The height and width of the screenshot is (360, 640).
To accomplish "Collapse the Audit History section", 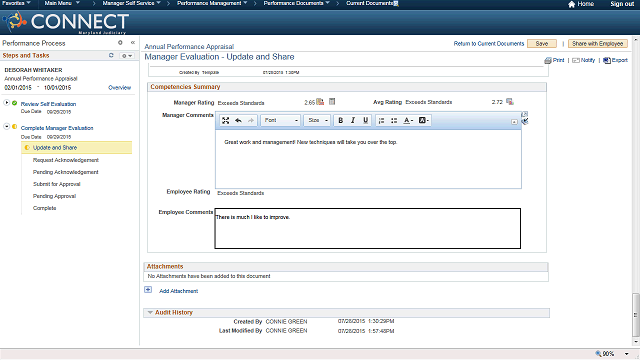I will click(150, 313).
